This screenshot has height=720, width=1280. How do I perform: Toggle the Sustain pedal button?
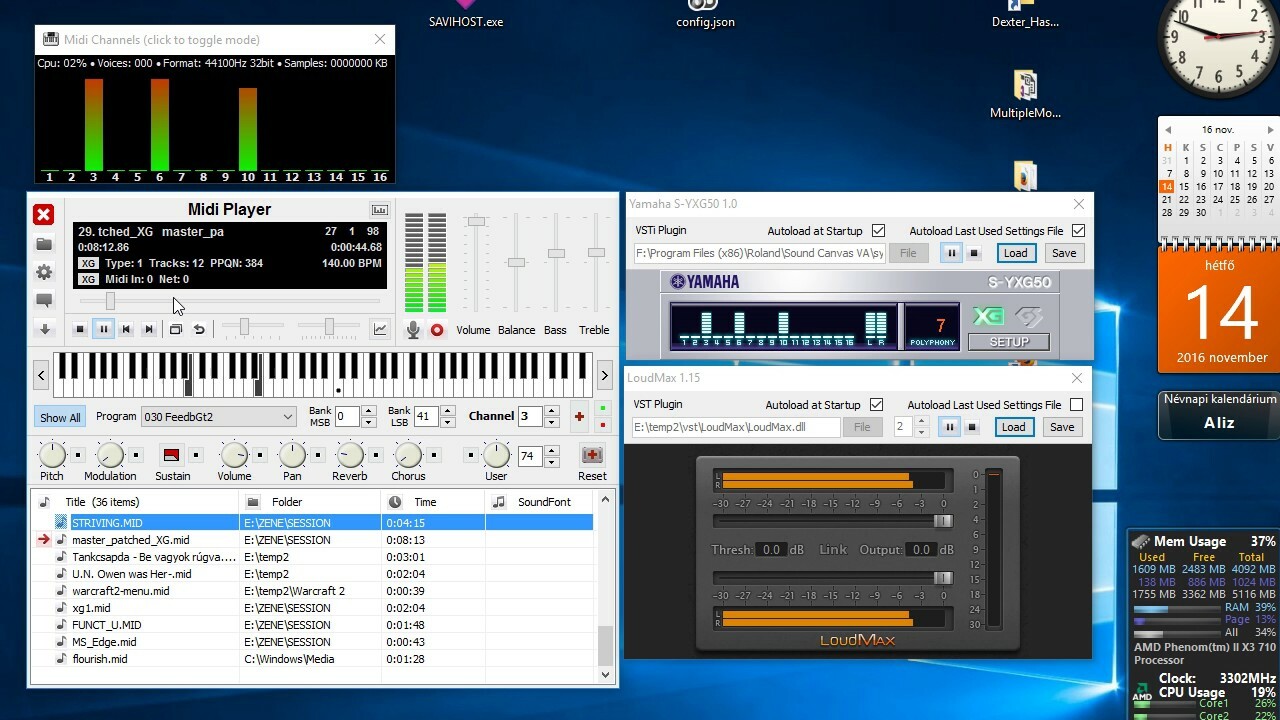(171, 455)
